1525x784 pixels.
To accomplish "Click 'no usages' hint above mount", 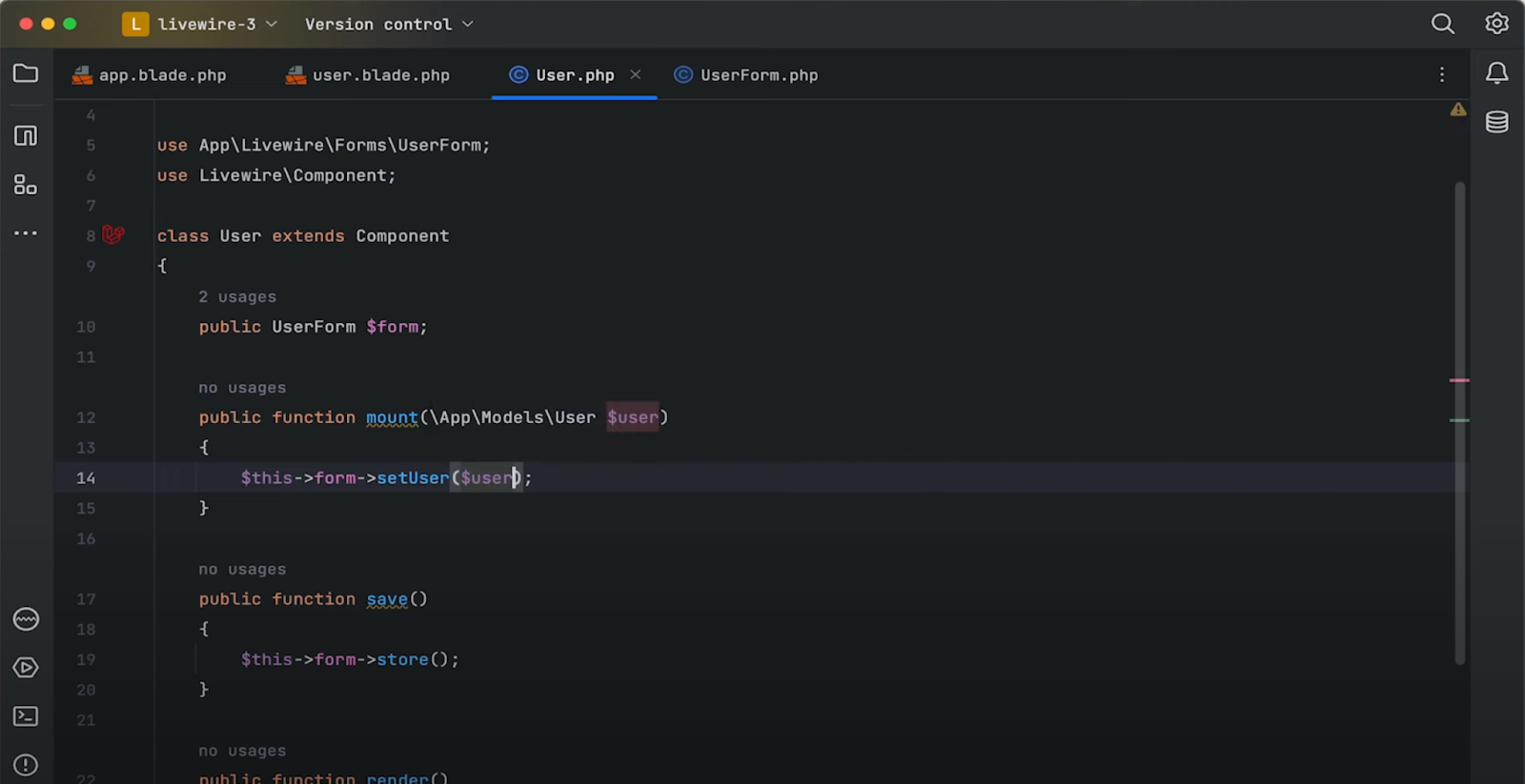I will click(242, 388).
